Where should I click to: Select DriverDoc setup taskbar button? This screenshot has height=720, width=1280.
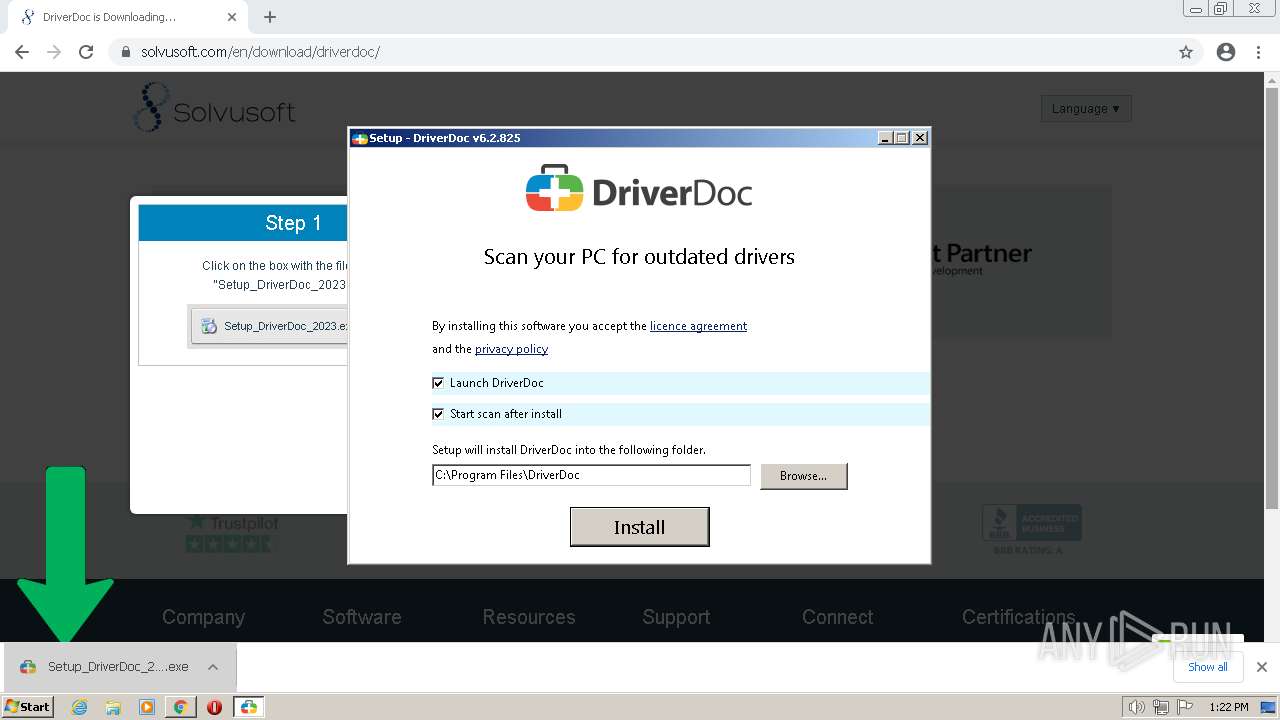pyautogui.click(x=248, y=707)
